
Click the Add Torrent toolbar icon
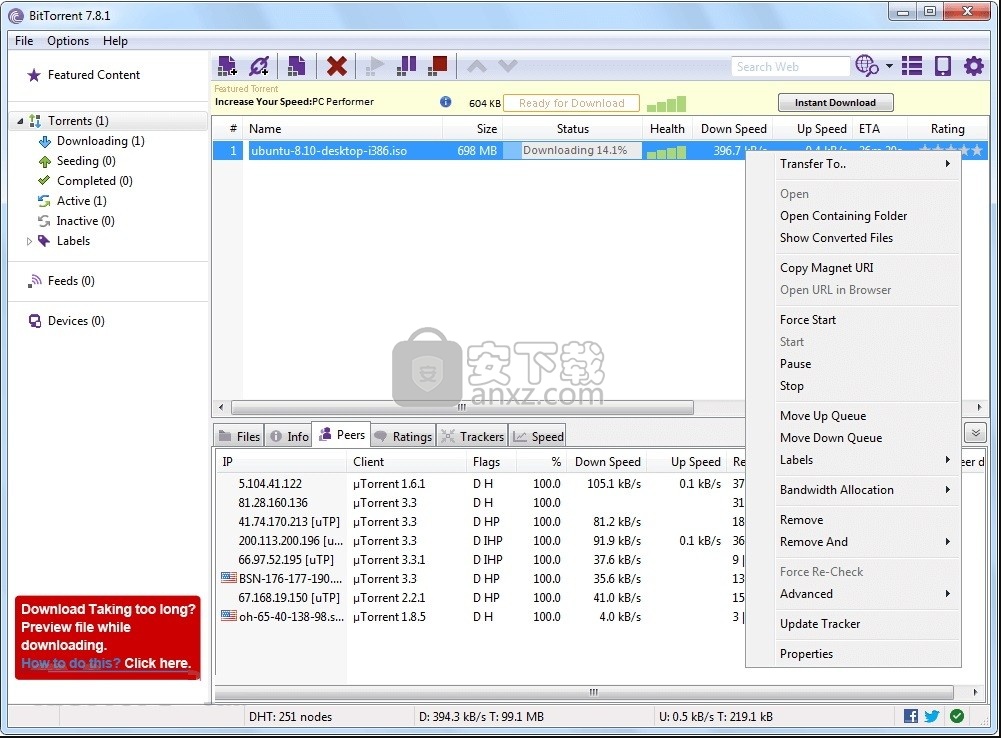coord(227,66)
